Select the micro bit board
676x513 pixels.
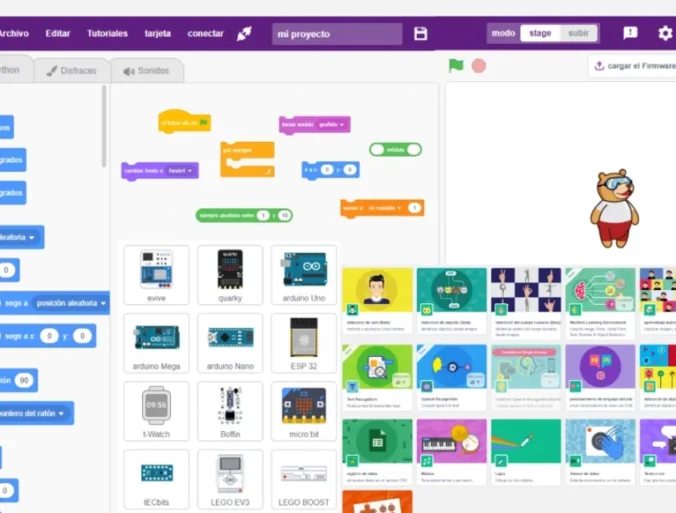coord(304,411)
